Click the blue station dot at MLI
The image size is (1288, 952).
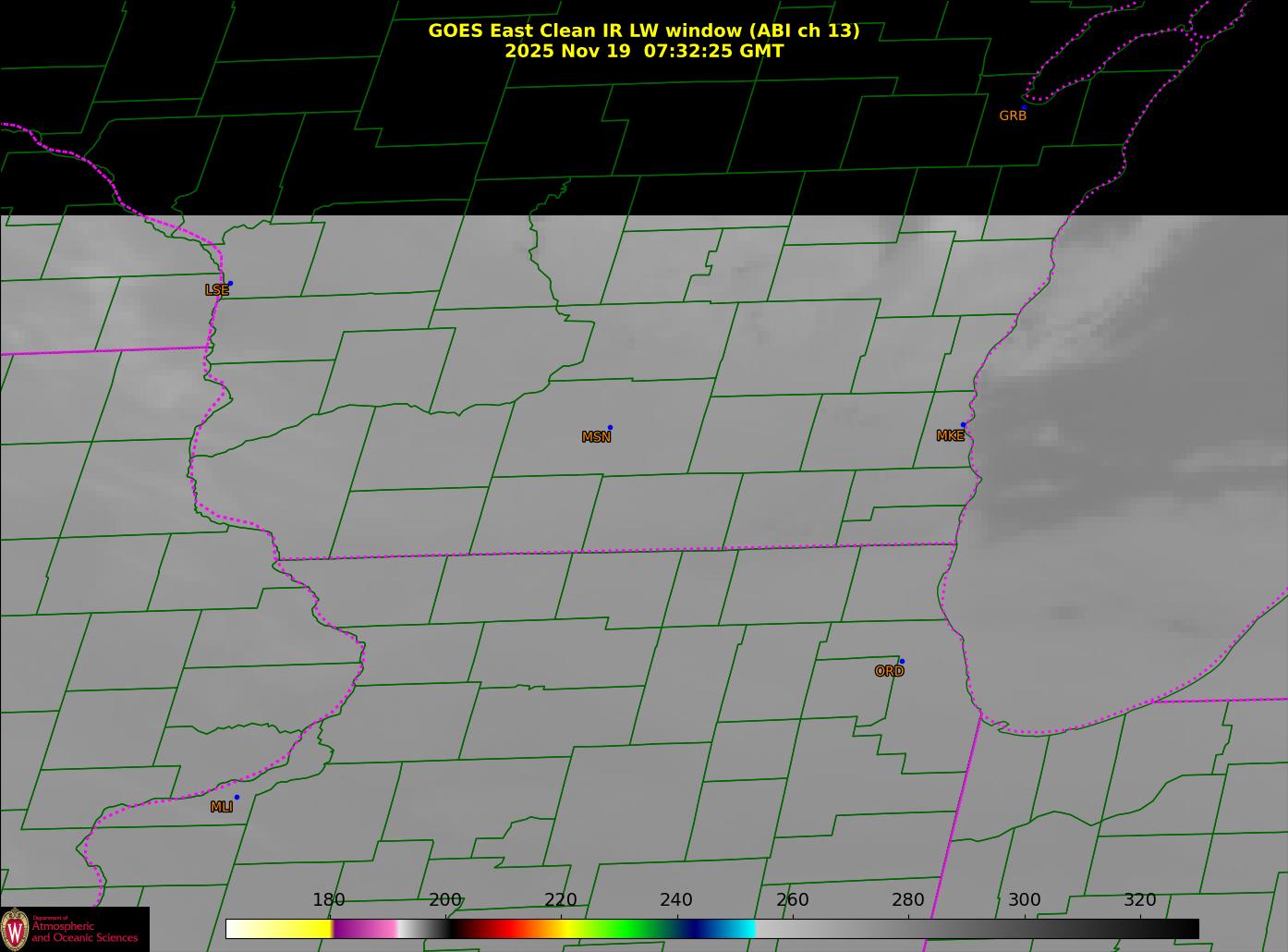click(237, 798)
